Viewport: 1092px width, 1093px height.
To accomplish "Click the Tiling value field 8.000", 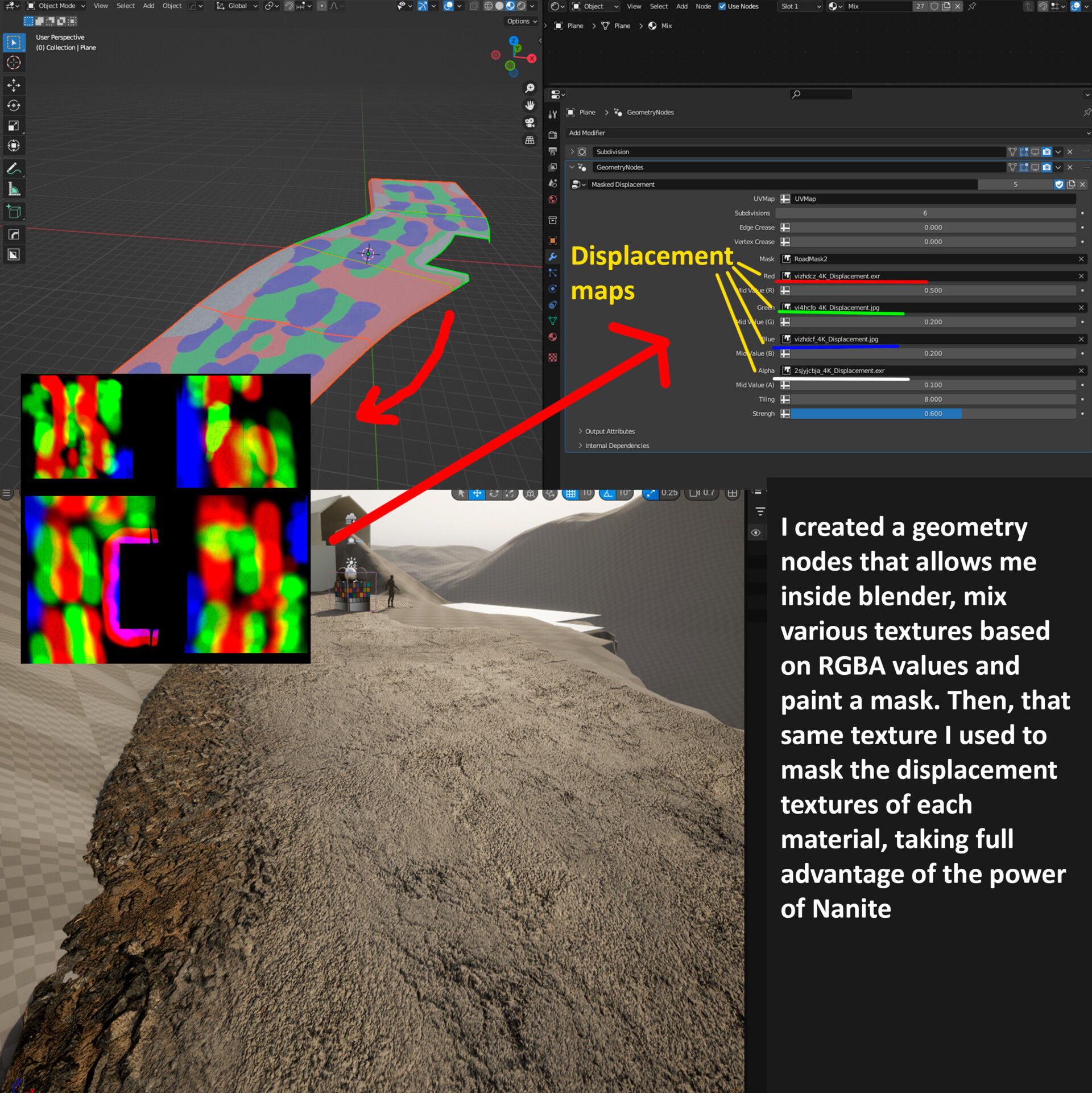I will point(932,399).
